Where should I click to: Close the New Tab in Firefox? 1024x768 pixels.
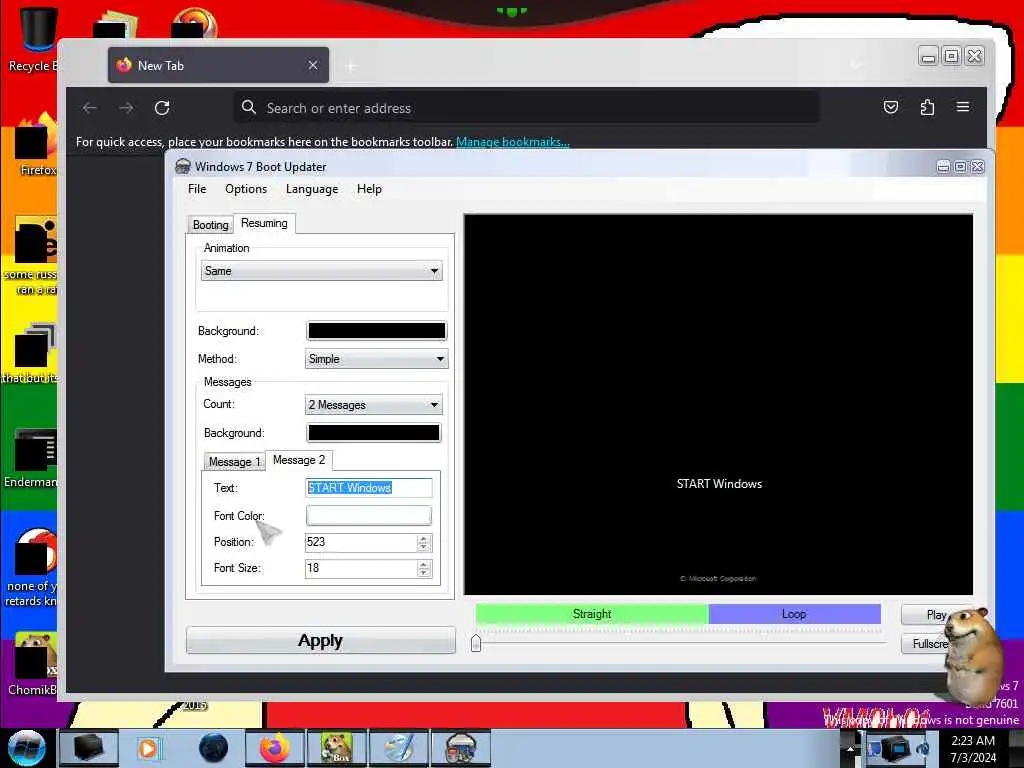(x=313, y=65)
